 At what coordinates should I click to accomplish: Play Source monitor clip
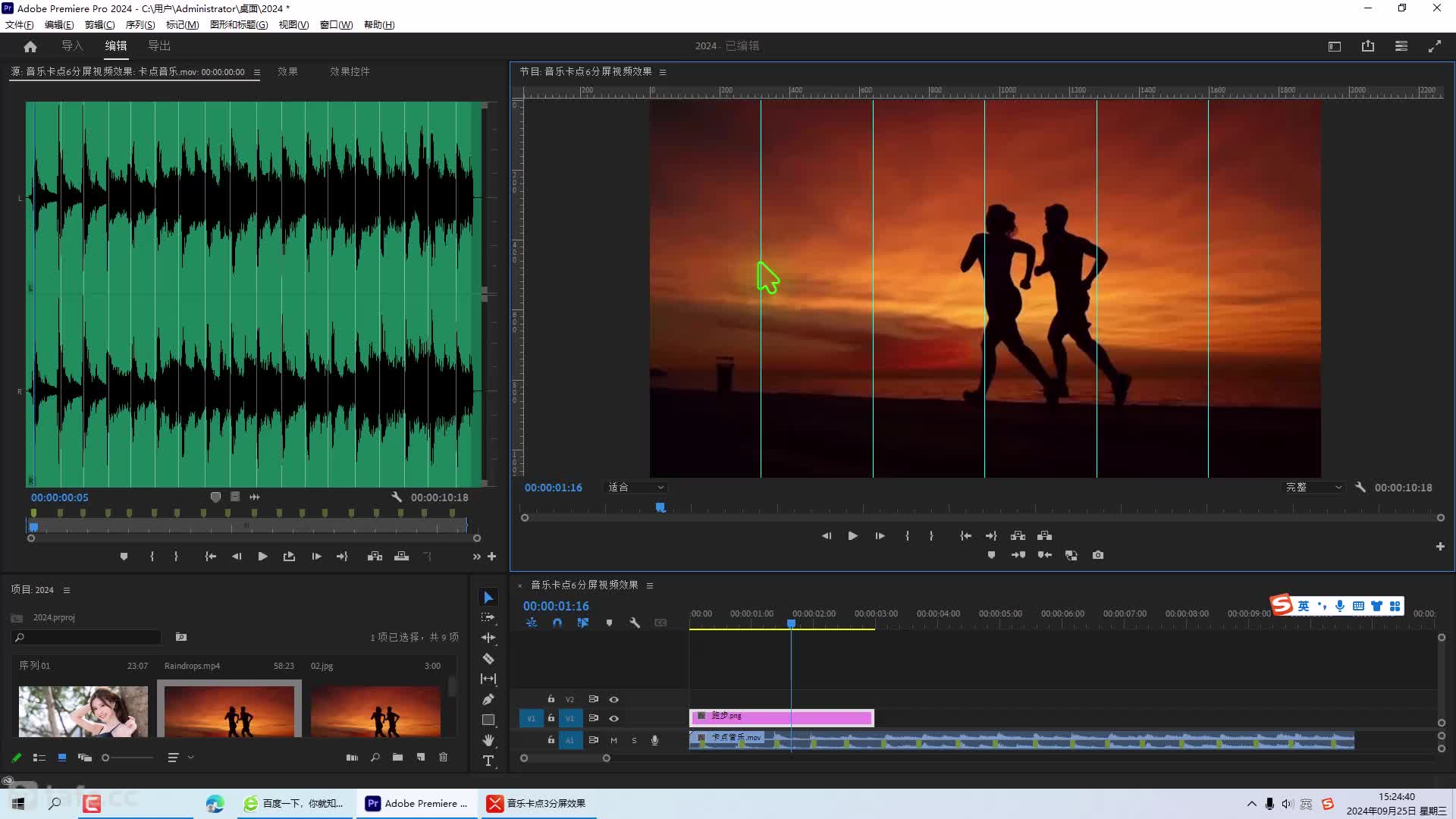262,556
